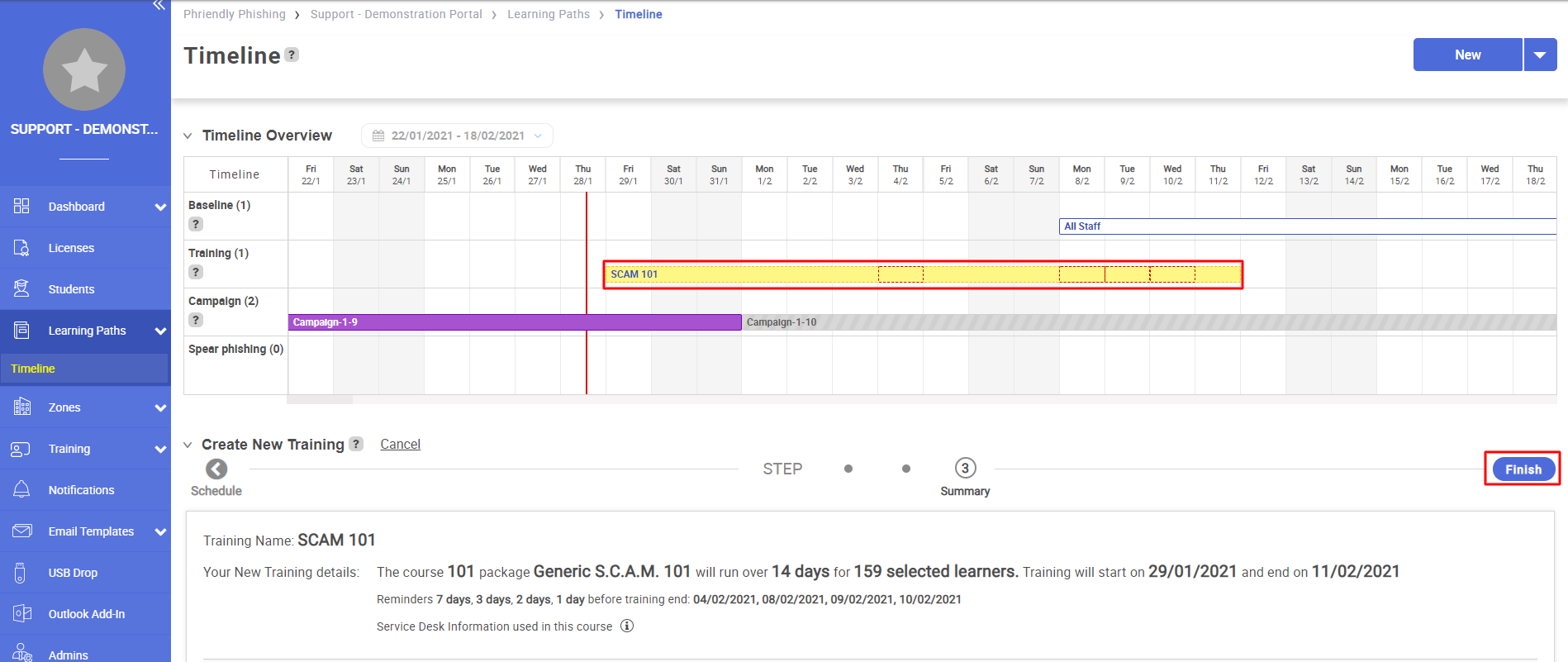Click the second step dot in wizard
Screen dimensions: 1568x662
point(906,469)
